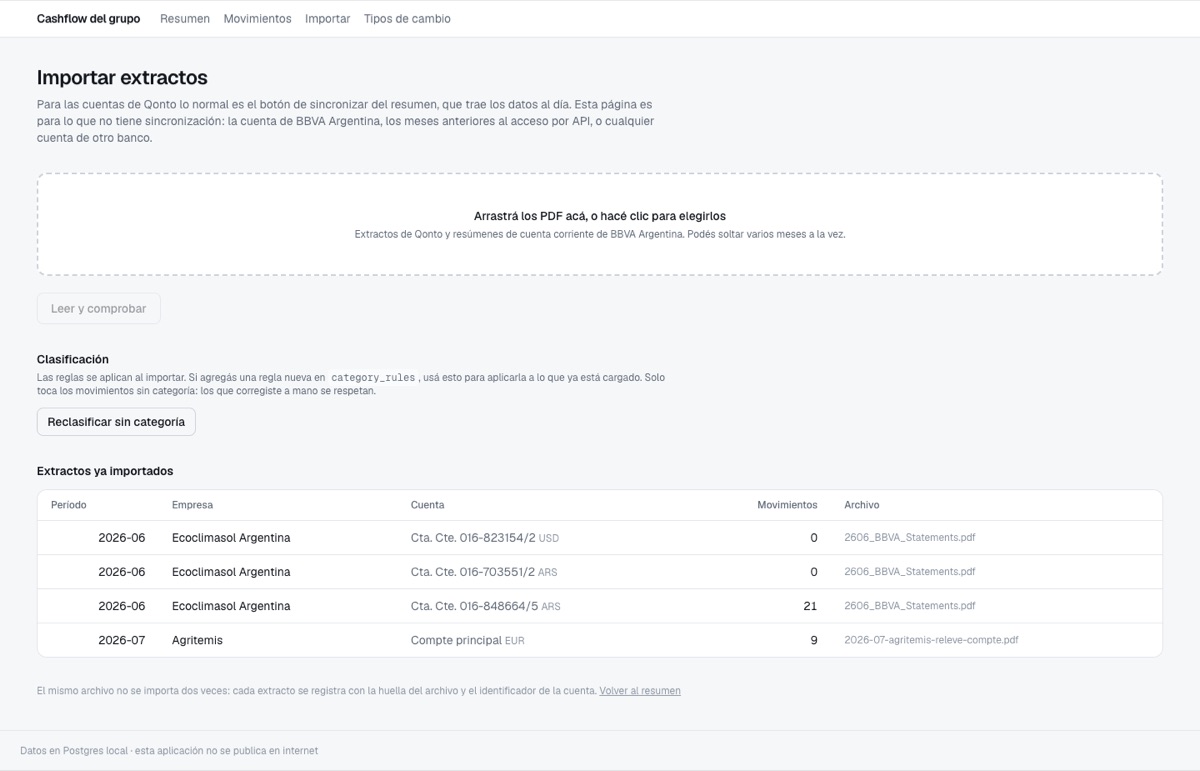Viewport: 1200px width, 771px height.
Task: Select the Importar tab
Action: tap(327, 19)
